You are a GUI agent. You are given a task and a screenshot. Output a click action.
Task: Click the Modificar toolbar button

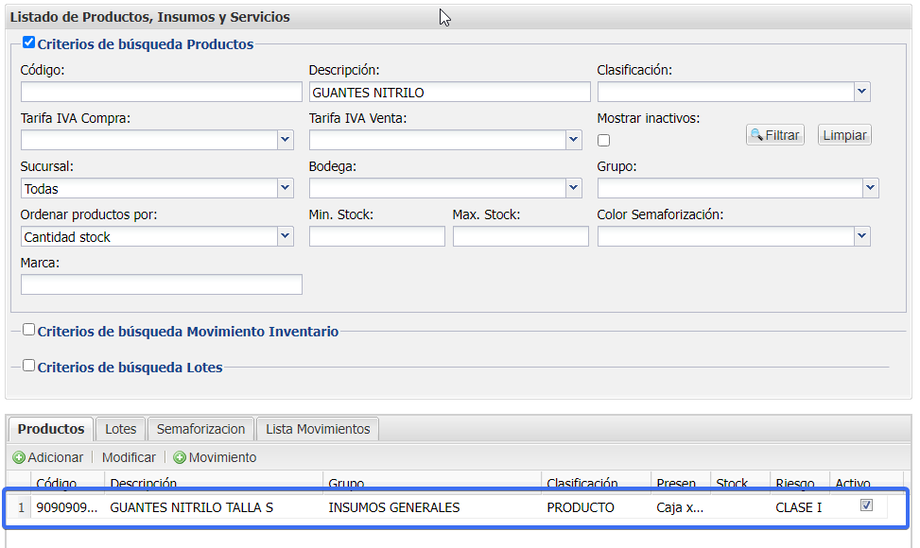tap(129, 457)
